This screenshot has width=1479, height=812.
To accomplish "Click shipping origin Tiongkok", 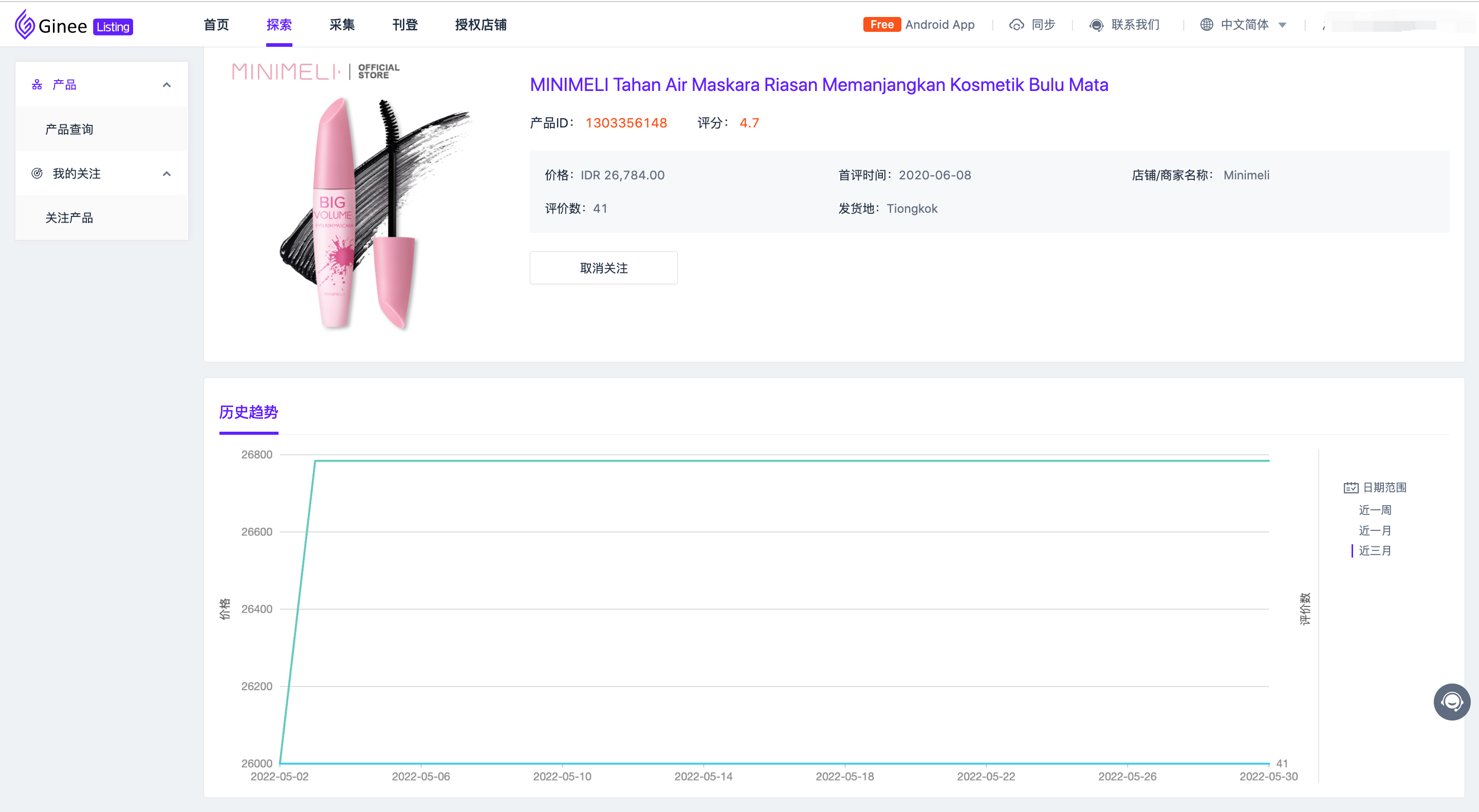I will point(912,209).
